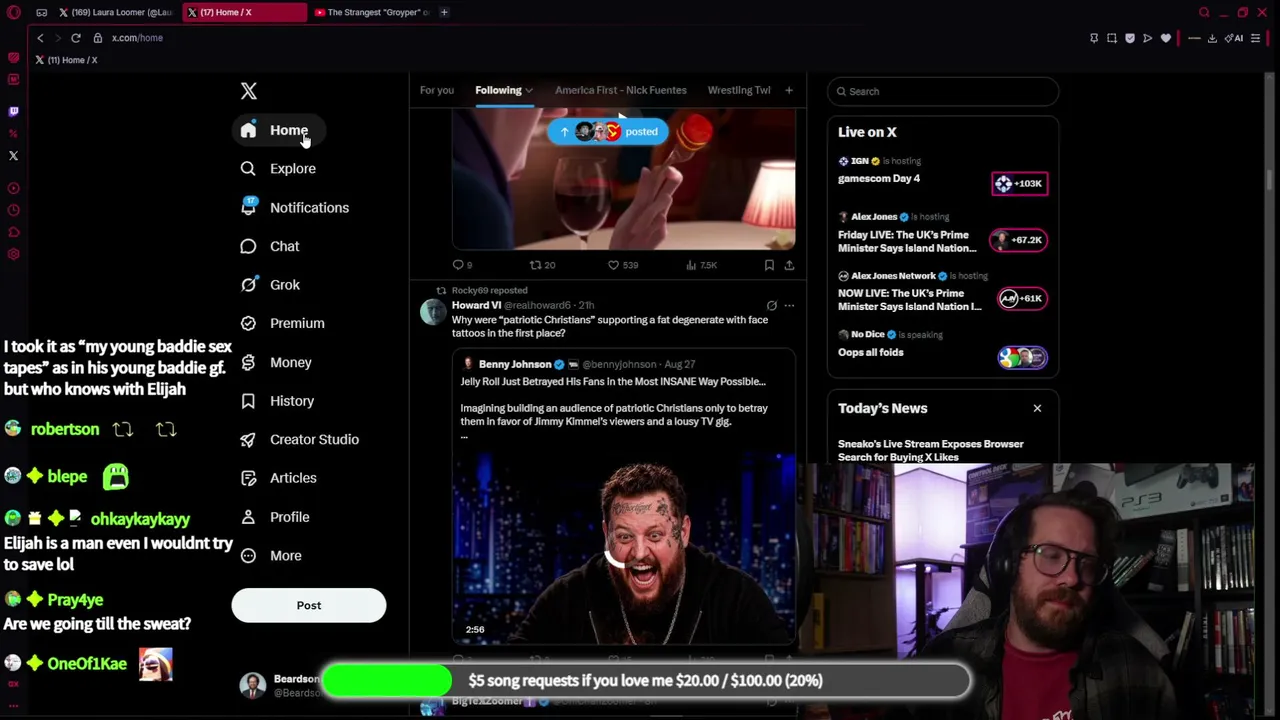The image size is (1280, 720).
Task: Open the History sidebar link
Action: 292,401
